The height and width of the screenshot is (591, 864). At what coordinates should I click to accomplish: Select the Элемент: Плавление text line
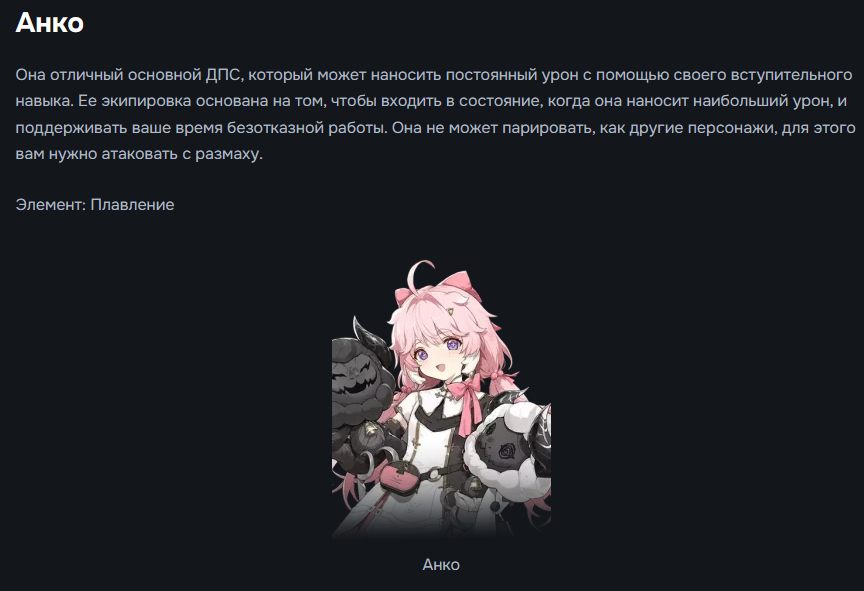[x=95, y=204]
